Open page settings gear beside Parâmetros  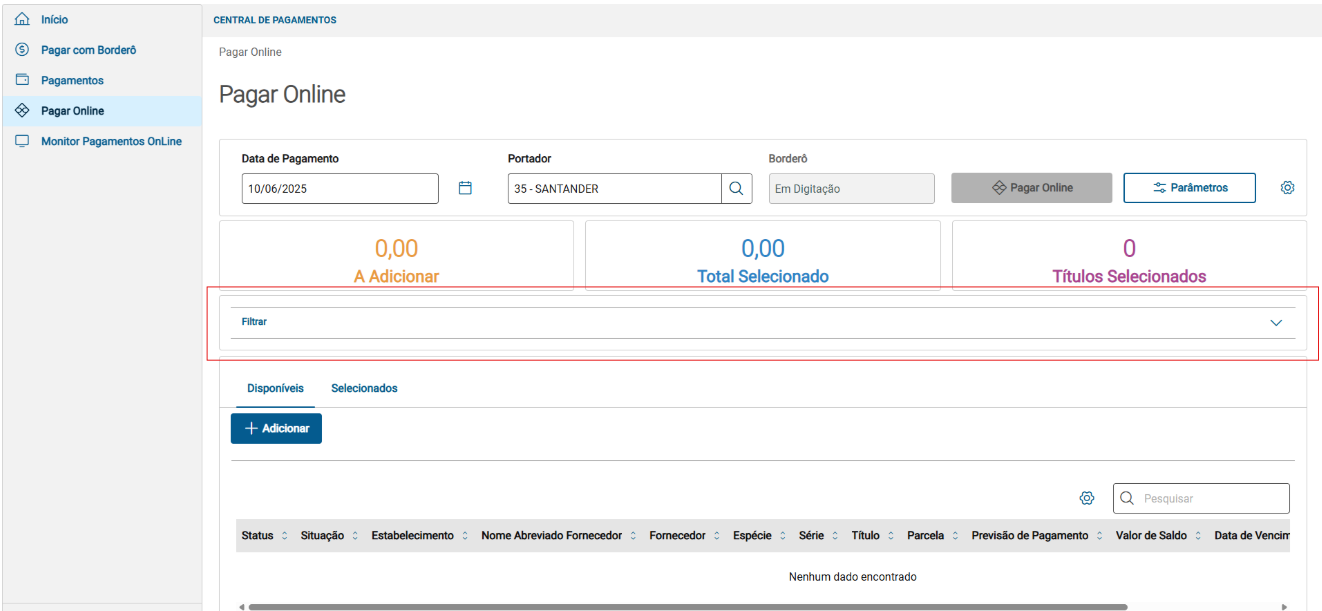pyautogui.click(x=1288, y=188)
